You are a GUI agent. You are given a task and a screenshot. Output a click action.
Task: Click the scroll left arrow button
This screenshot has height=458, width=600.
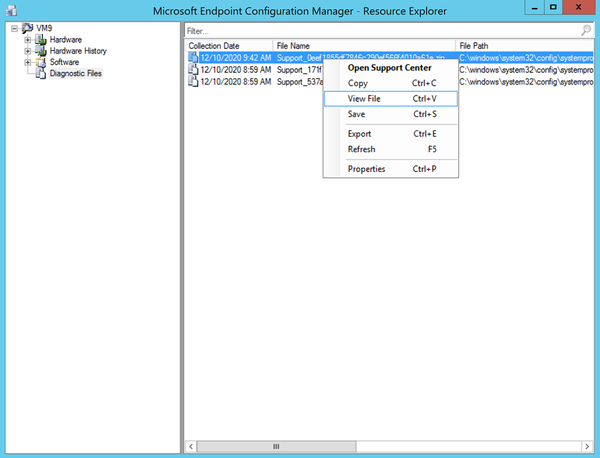(x=191, y=446)
